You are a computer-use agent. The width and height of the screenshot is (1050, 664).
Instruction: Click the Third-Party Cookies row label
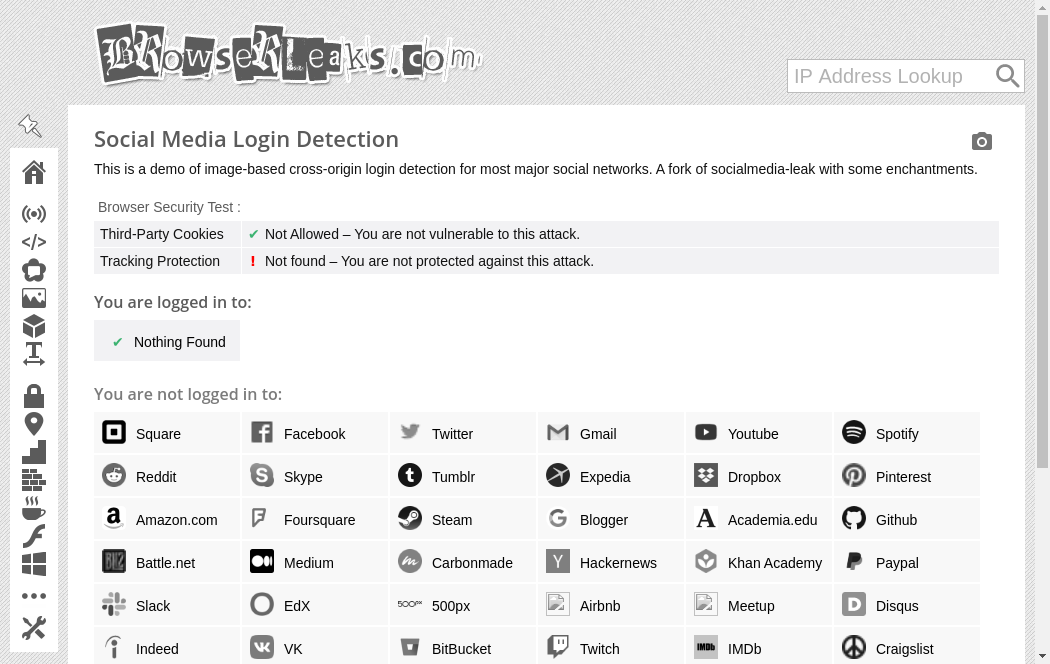[162, 234]
